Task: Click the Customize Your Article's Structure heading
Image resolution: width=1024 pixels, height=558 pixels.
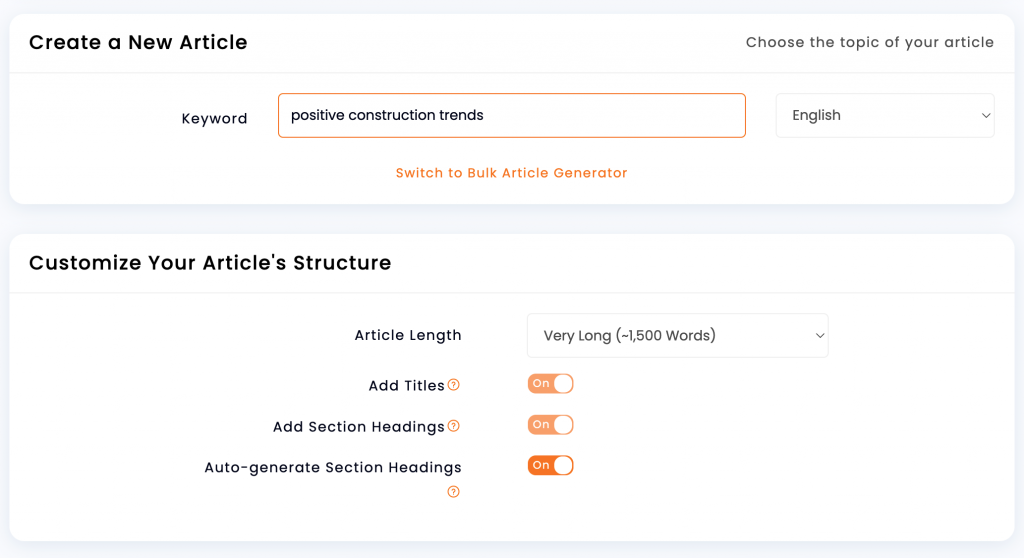Action: [x=210, y=263]
